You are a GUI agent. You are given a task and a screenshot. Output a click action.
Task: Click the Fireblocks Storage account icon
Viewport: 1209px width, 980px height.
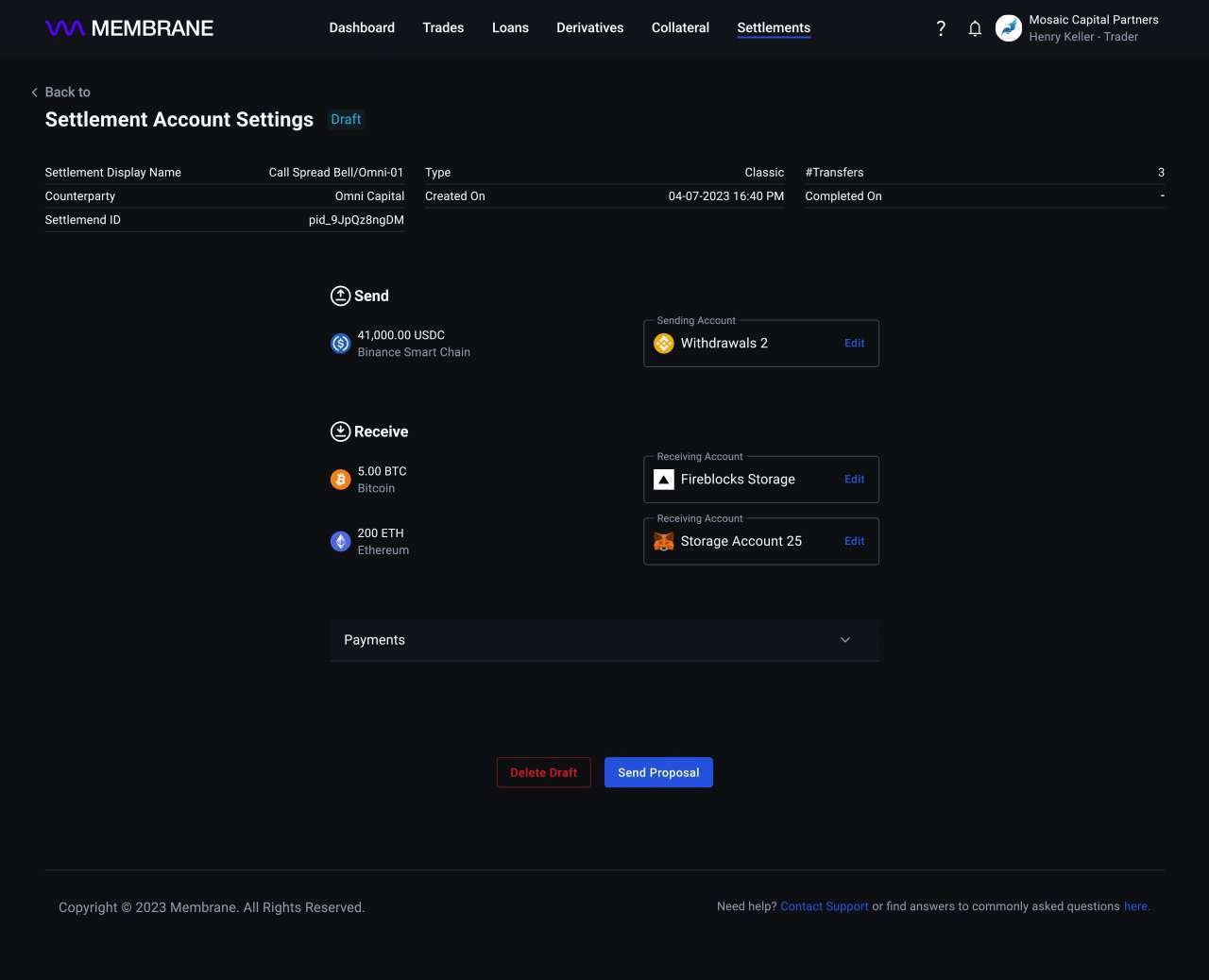click(664, 480)
